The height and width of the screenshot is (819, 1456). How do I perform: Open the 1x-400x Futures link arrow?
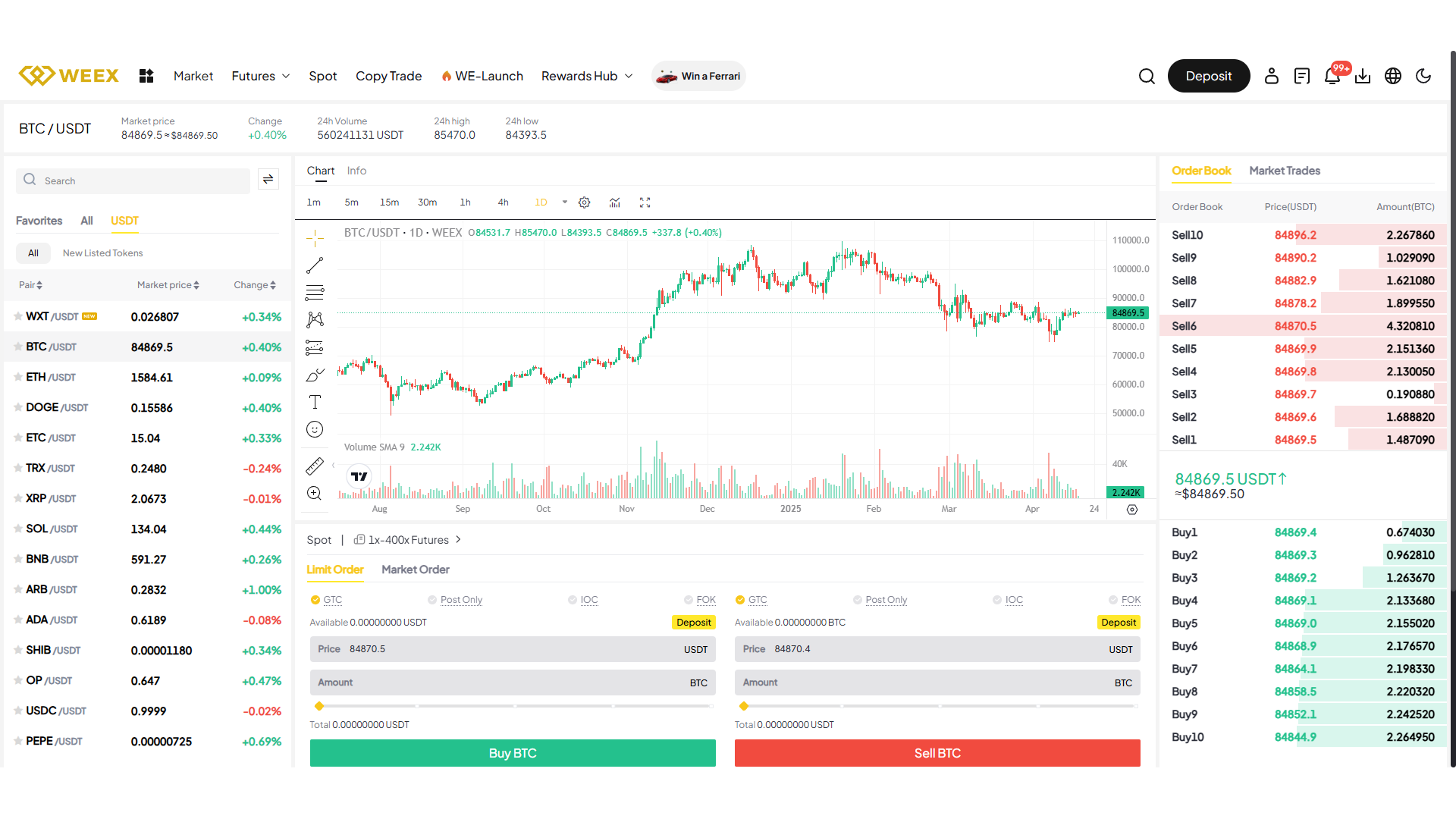point(458,540)
